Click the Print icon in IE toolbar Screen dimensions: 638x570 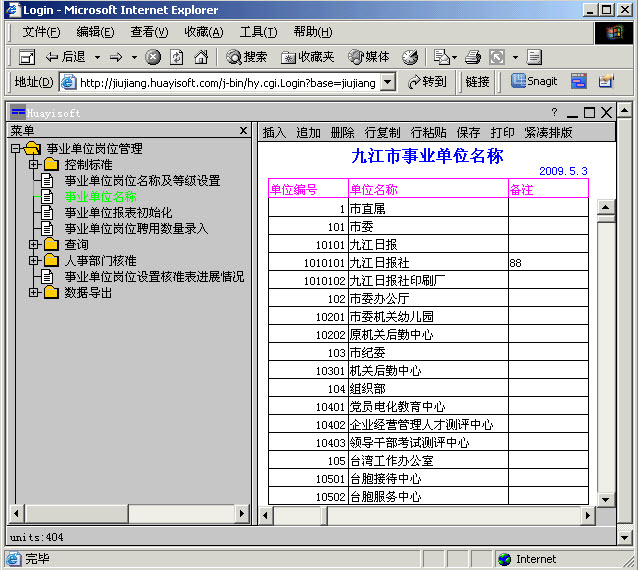(x=473, y=57)
